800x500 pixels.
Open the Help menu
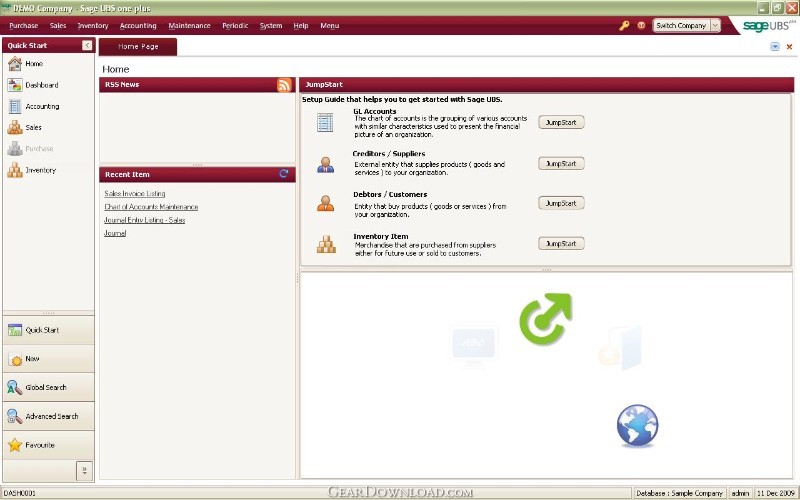click(x=301, y=26)
